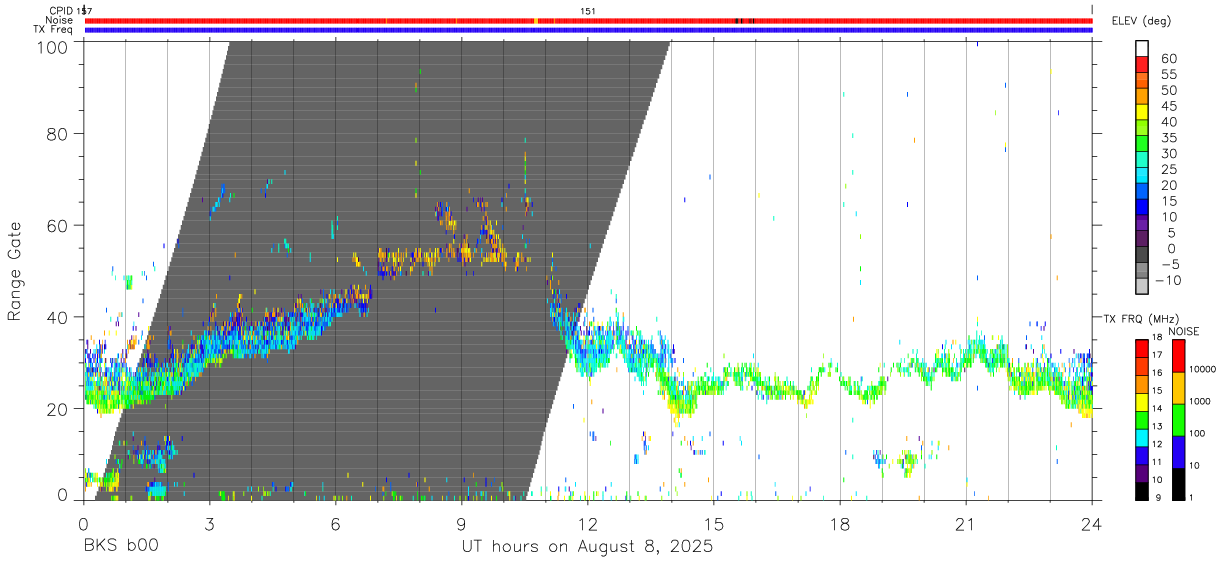Viewport: 1228px width, 567px height.
Task: Click the TX Freq row label
Action: point(54,30)
